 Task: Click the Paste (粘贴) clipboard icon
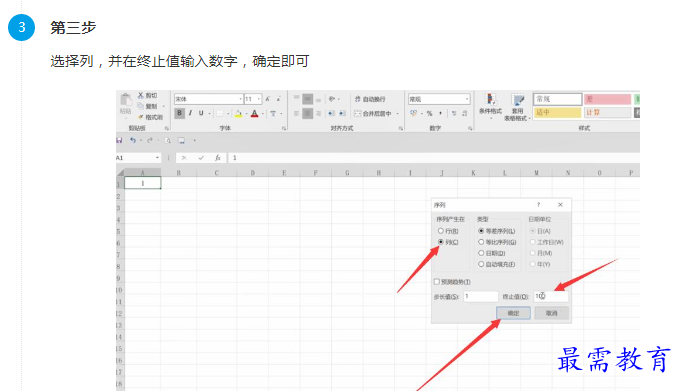tap(126, 100)
